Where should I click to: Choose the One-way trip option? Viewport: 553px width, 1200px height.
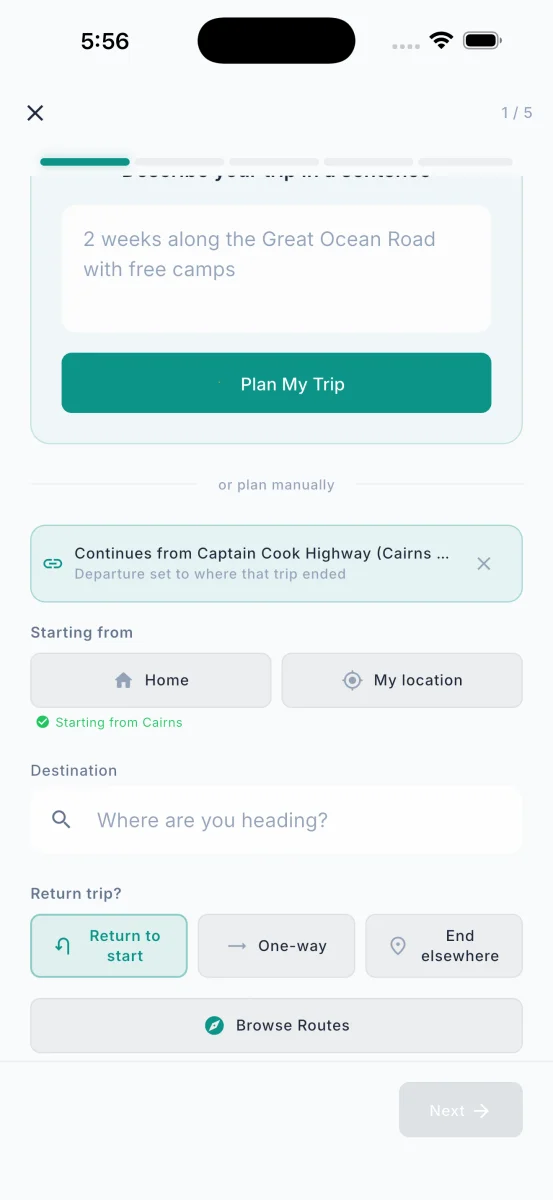(276, 946)
